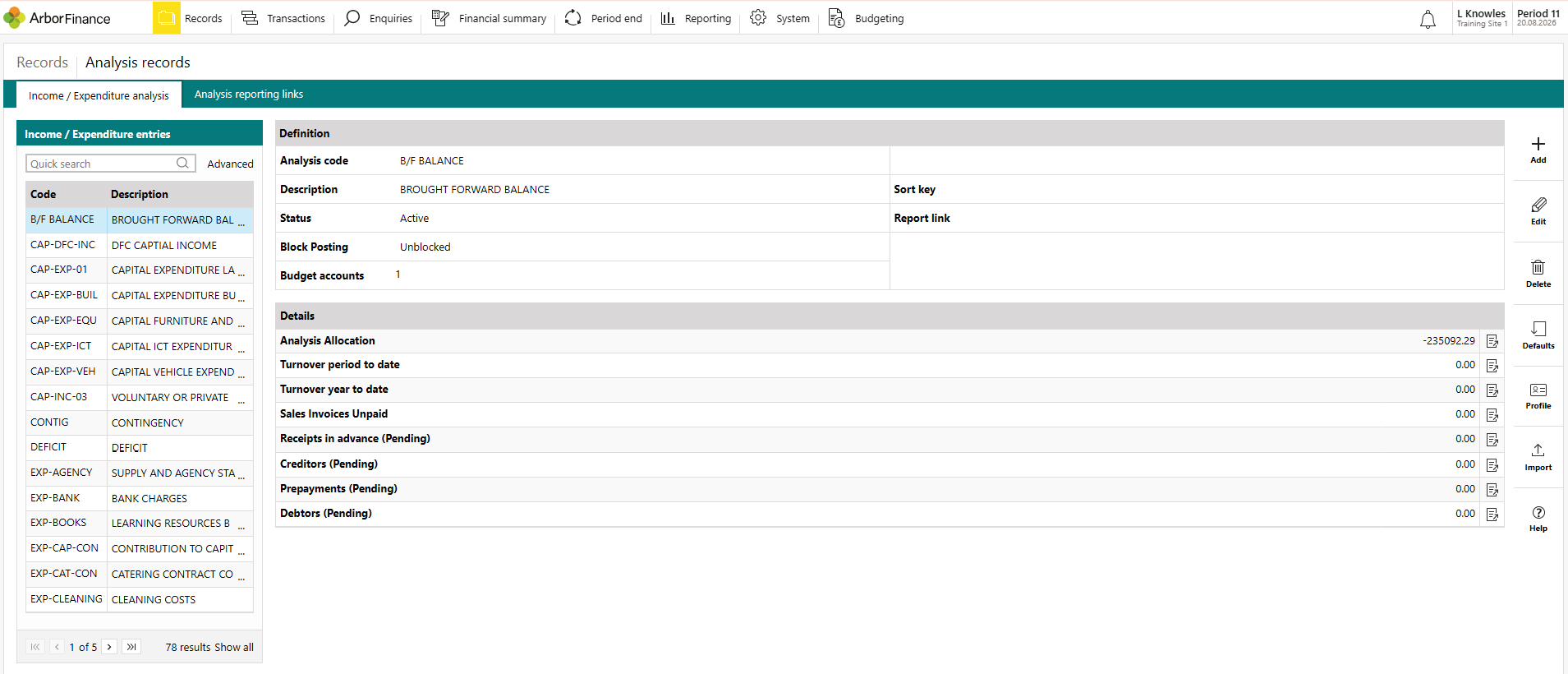This screenshot has height=674, width=1568.
Task: Select the EXP-CAP-CON entry
Action: [140, 548]
